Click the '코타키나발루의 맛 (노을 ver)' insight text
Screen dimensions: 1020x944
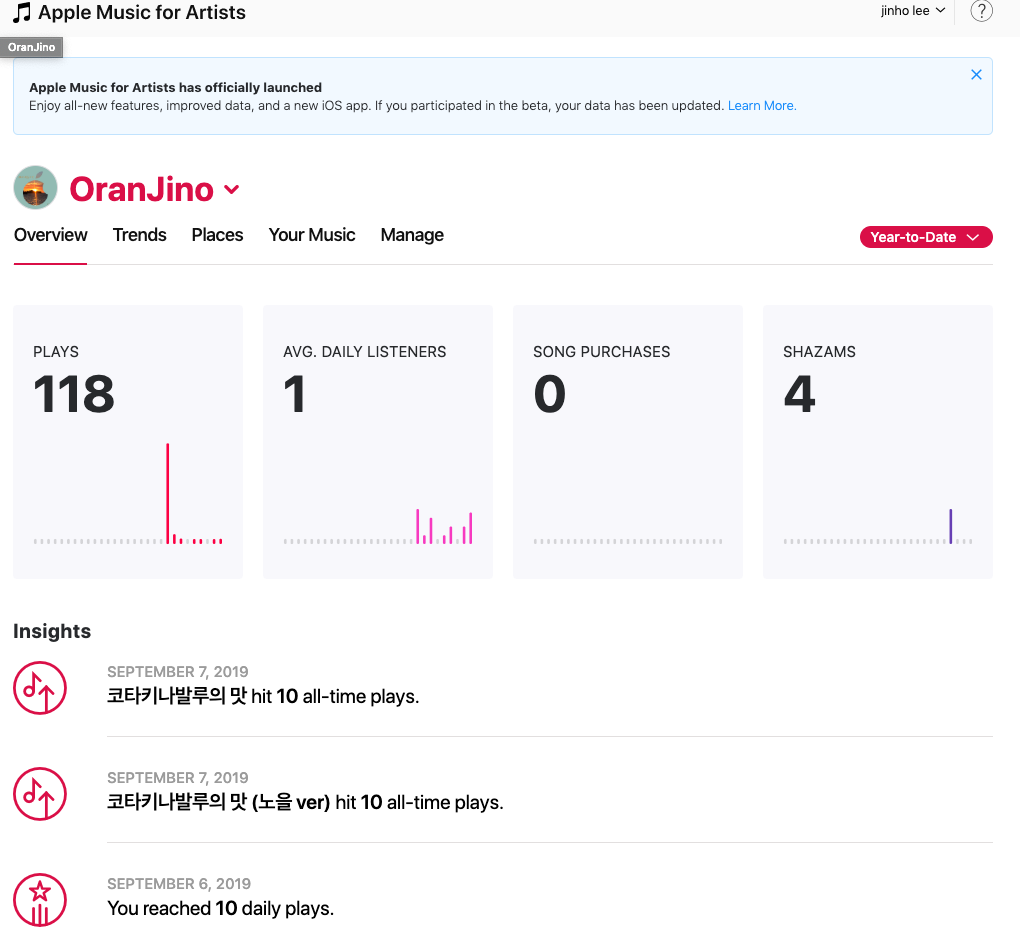(305, 802)
